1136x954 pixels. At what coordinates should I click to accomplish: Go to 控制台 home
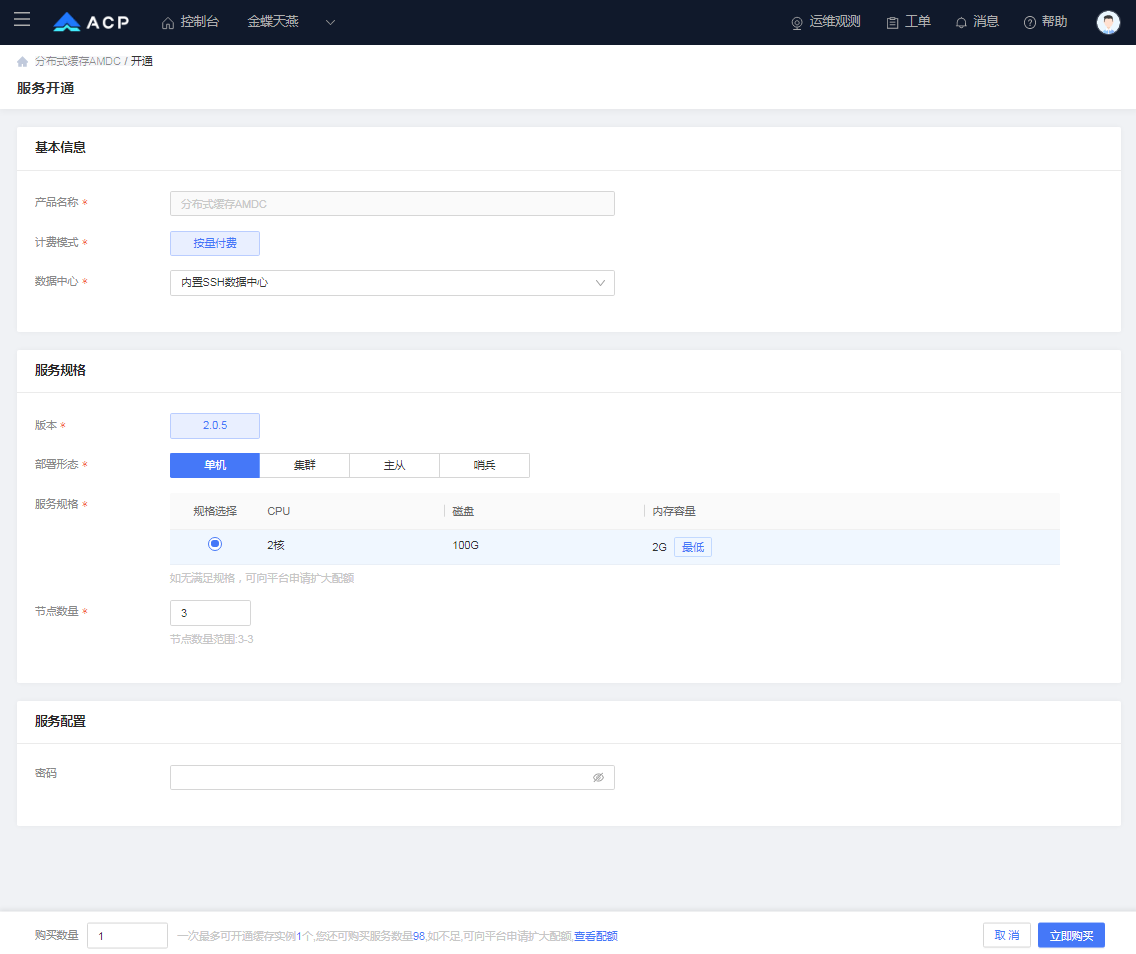click(x=190, y=22)
